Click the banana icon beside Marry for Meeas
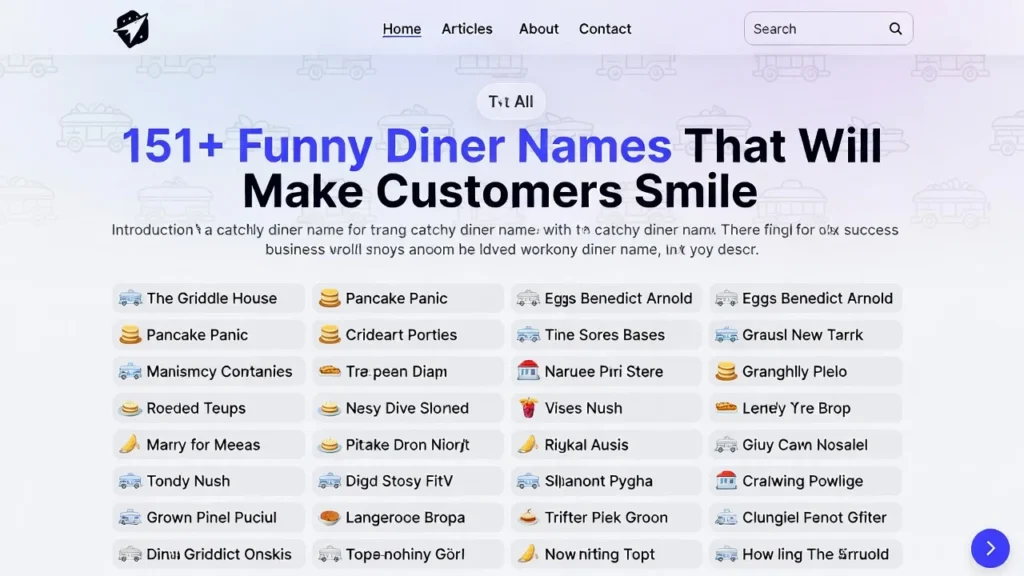 click(131, 444)
